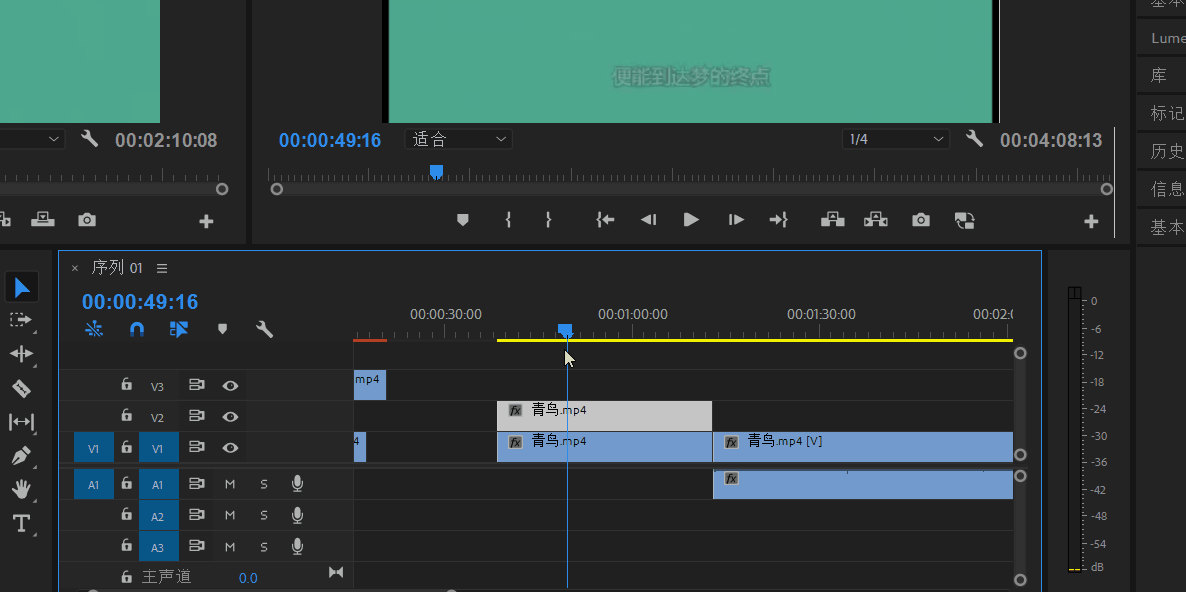
Task: Toggle timeline snap magnet
Action: pyautogui.click(x=137, y=329)
